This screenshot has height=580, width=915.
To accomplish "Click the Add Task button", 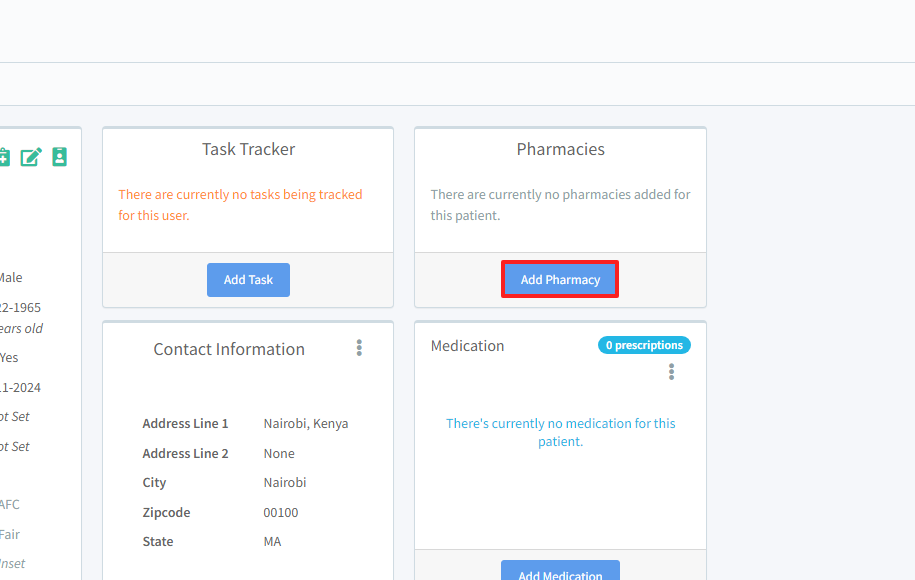I will point(248,280).
